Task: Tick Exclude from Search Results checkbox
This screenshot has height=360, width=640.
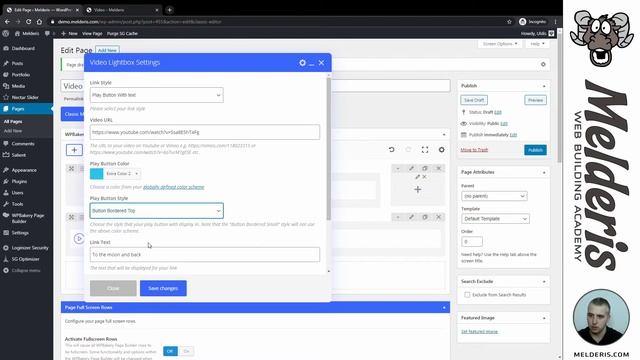Action: tap(467, 295)
